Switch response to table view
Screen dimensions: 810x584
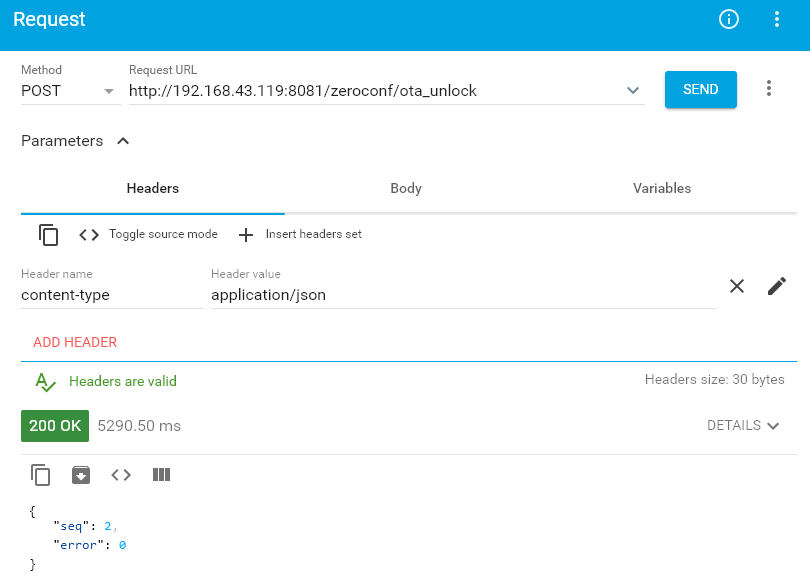(161, 475)
